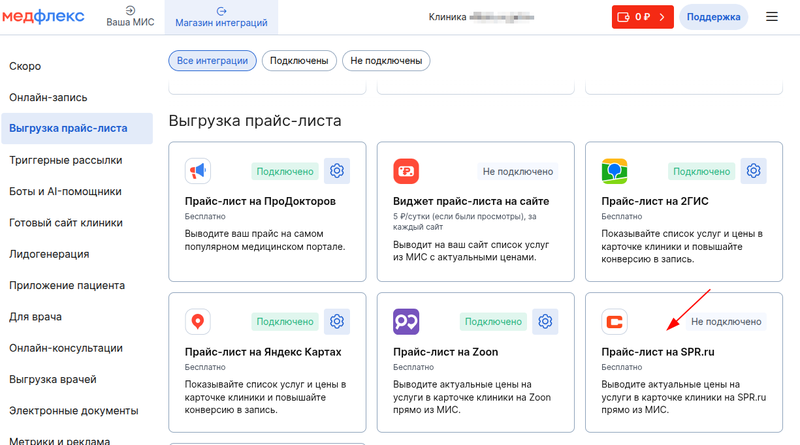Open the Виджет прайс-листа на сайте title
Screen dimensions: 800x445
[x=471, y=202]
